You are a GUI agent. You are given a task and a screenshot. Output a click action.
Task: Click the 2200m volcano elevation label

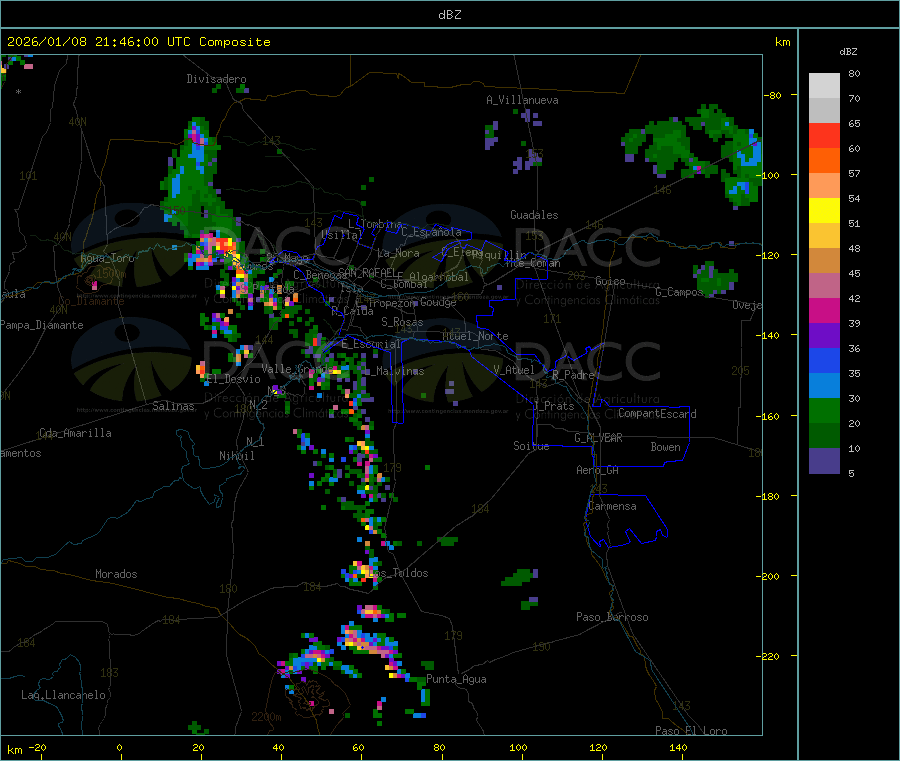[266, 717]
